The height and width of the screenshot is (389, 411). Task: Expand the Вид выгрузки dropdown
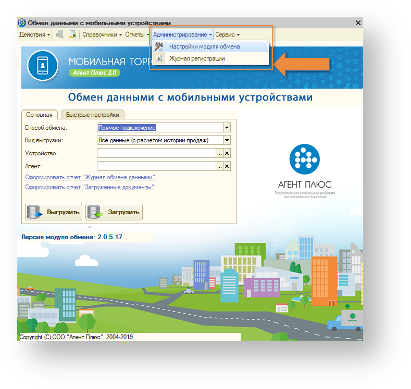tap(227, 140)
